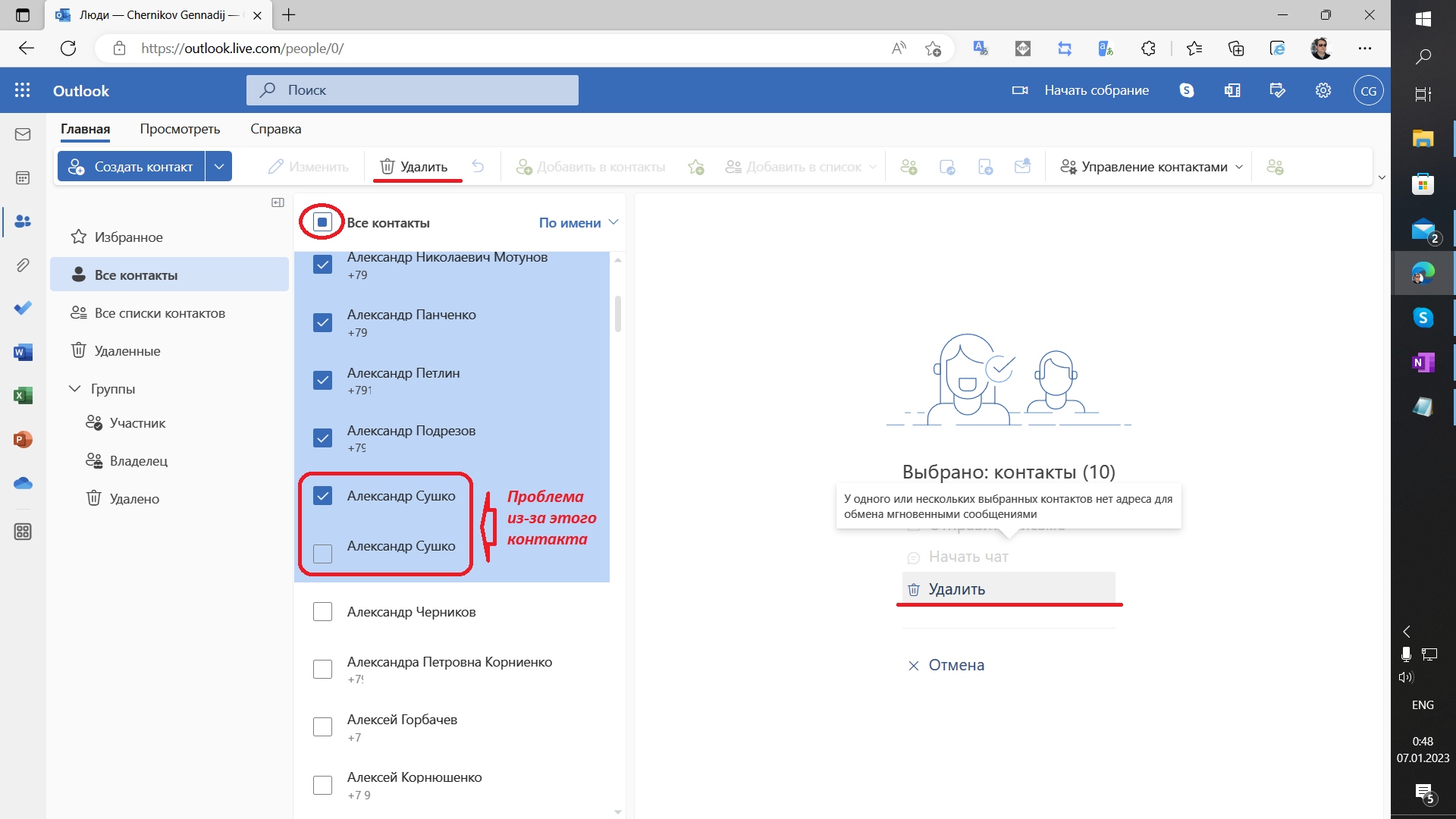Uncheck Александр Панченко contact
1456x819 pixels.
click(x=322, y=322)
